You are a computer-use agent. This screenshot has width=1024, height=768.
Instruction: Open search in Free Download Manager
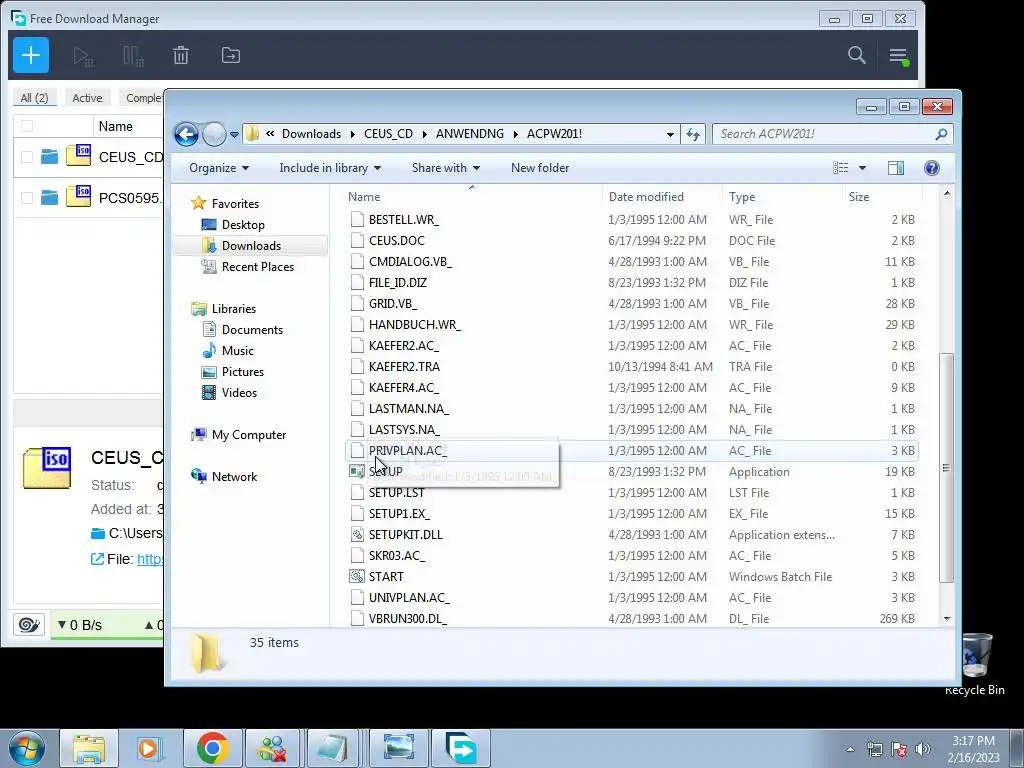pos(857,55)
